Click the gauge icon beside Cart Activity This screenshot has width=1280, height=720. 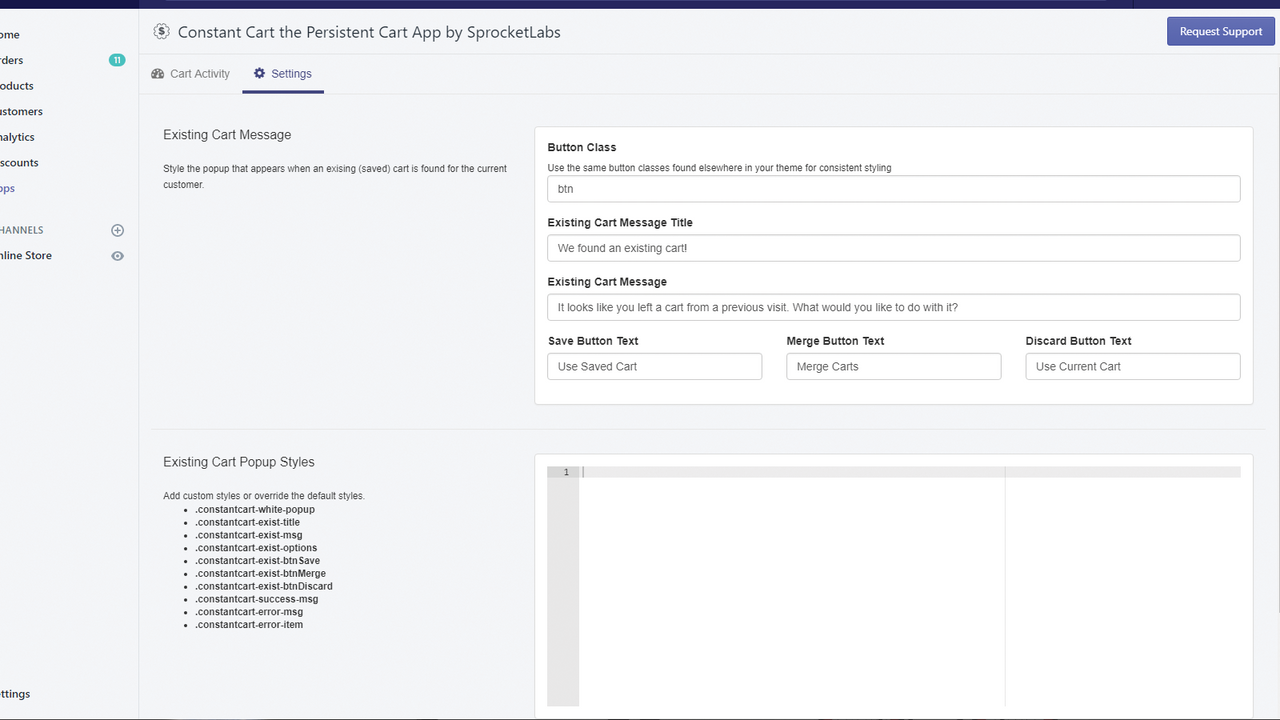click(157, 73)
